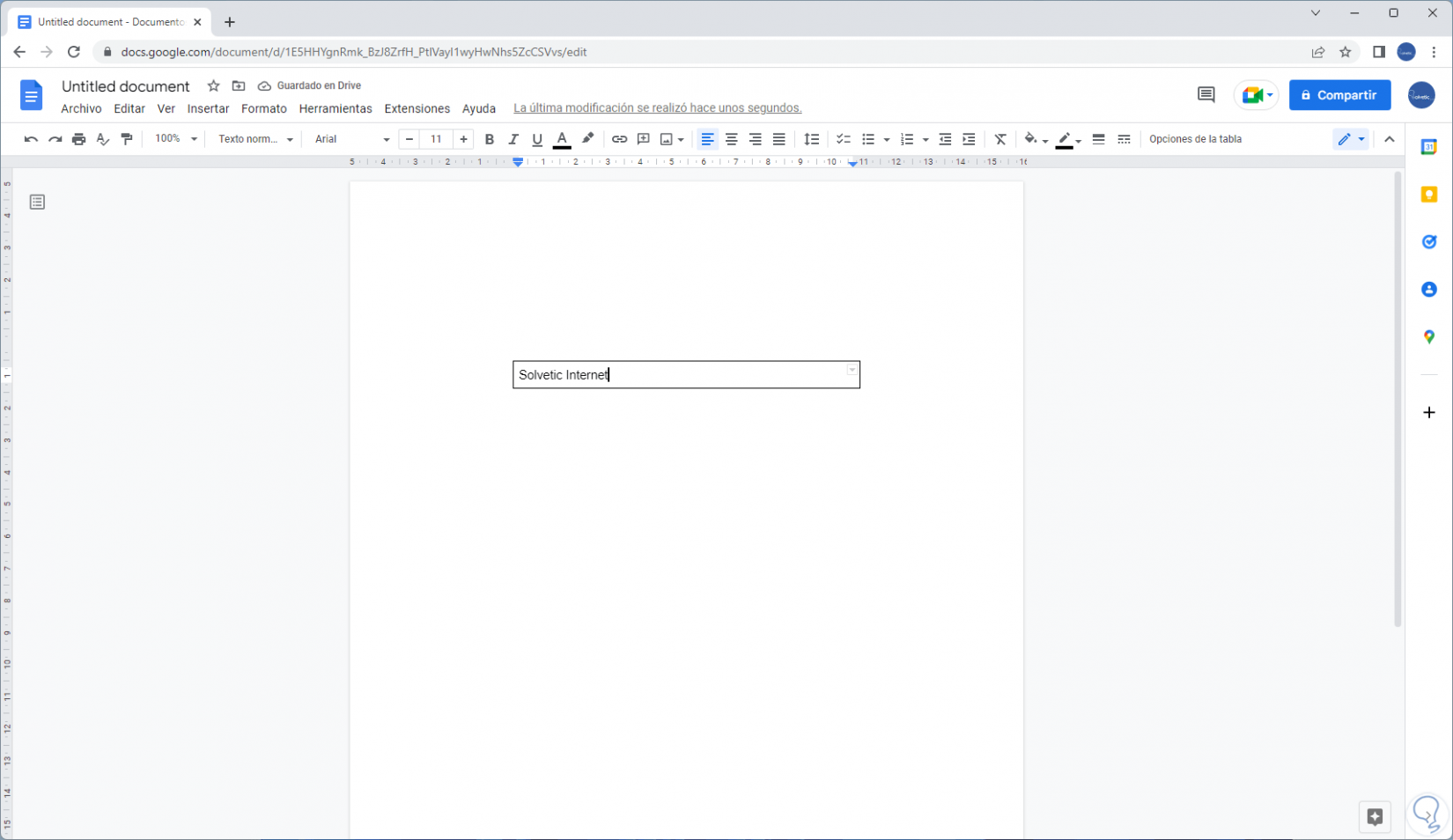1453x840 pixels.
Task: Show the document outline panel
Action: (x=37, y=203)
